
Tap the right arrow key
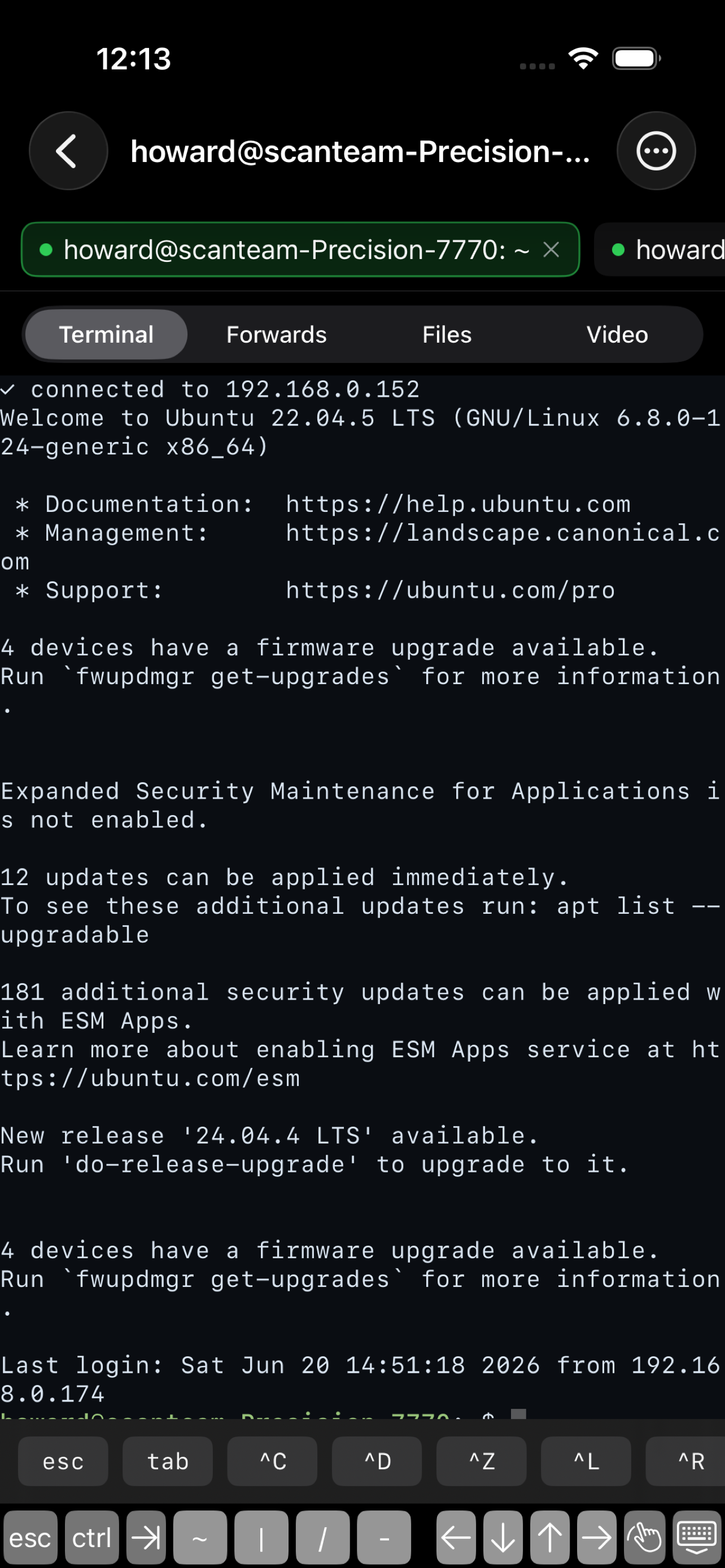597,1538
